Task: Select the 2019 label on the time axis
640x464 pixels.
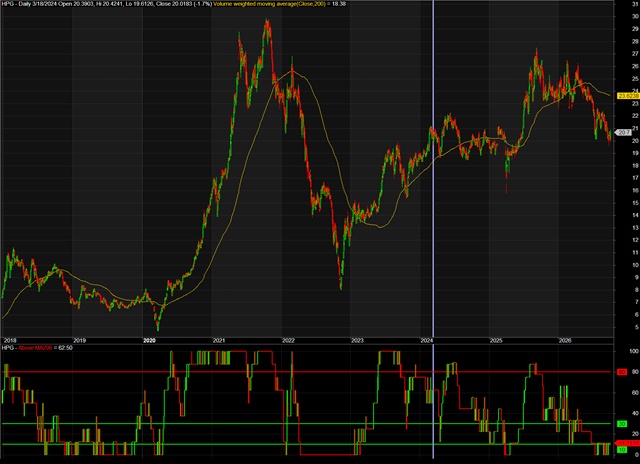Action: point(80,340)
